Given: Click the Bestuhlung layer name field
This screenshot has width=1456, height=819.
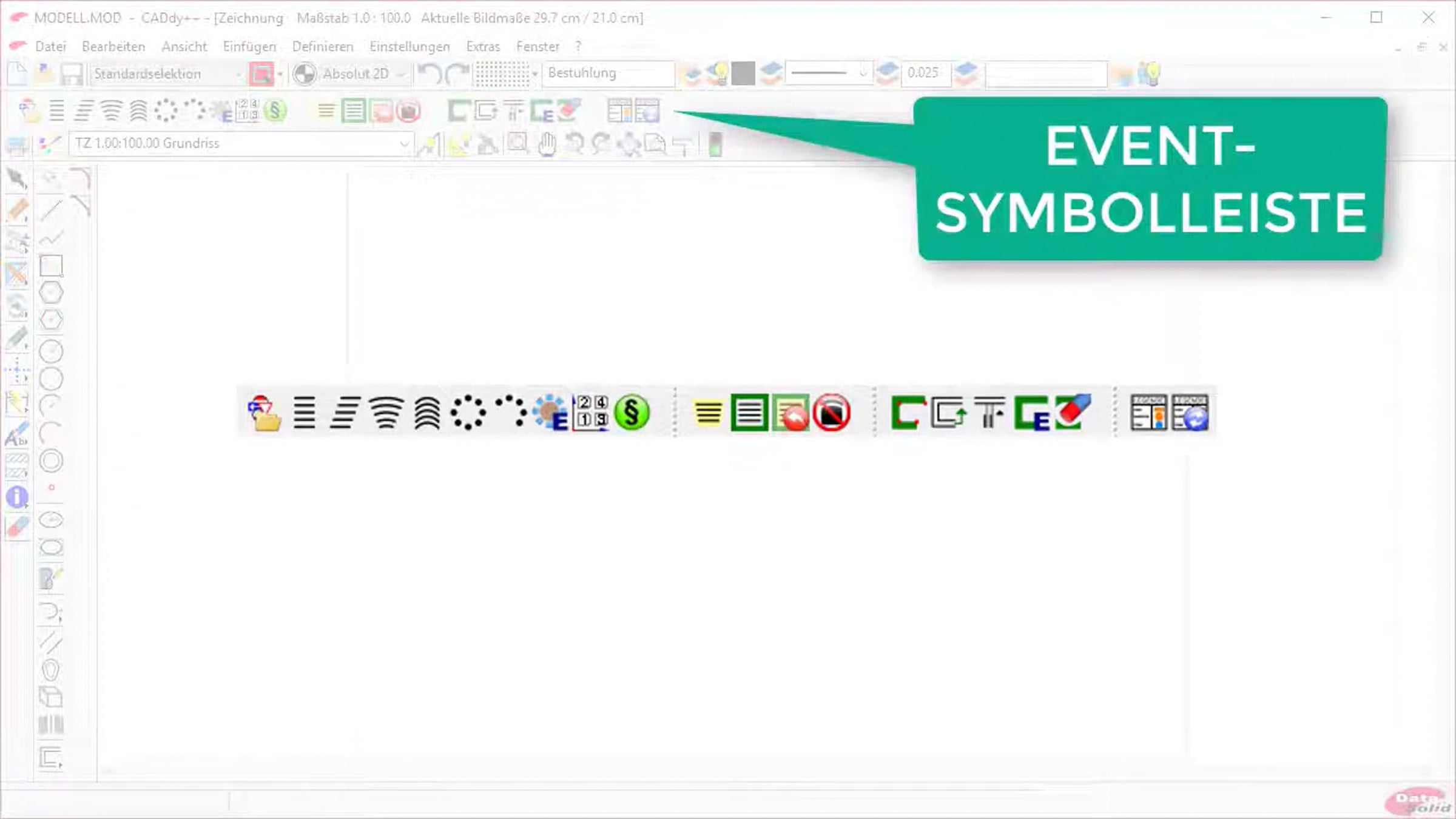Looking at the screenshot, I should [607, 73].
